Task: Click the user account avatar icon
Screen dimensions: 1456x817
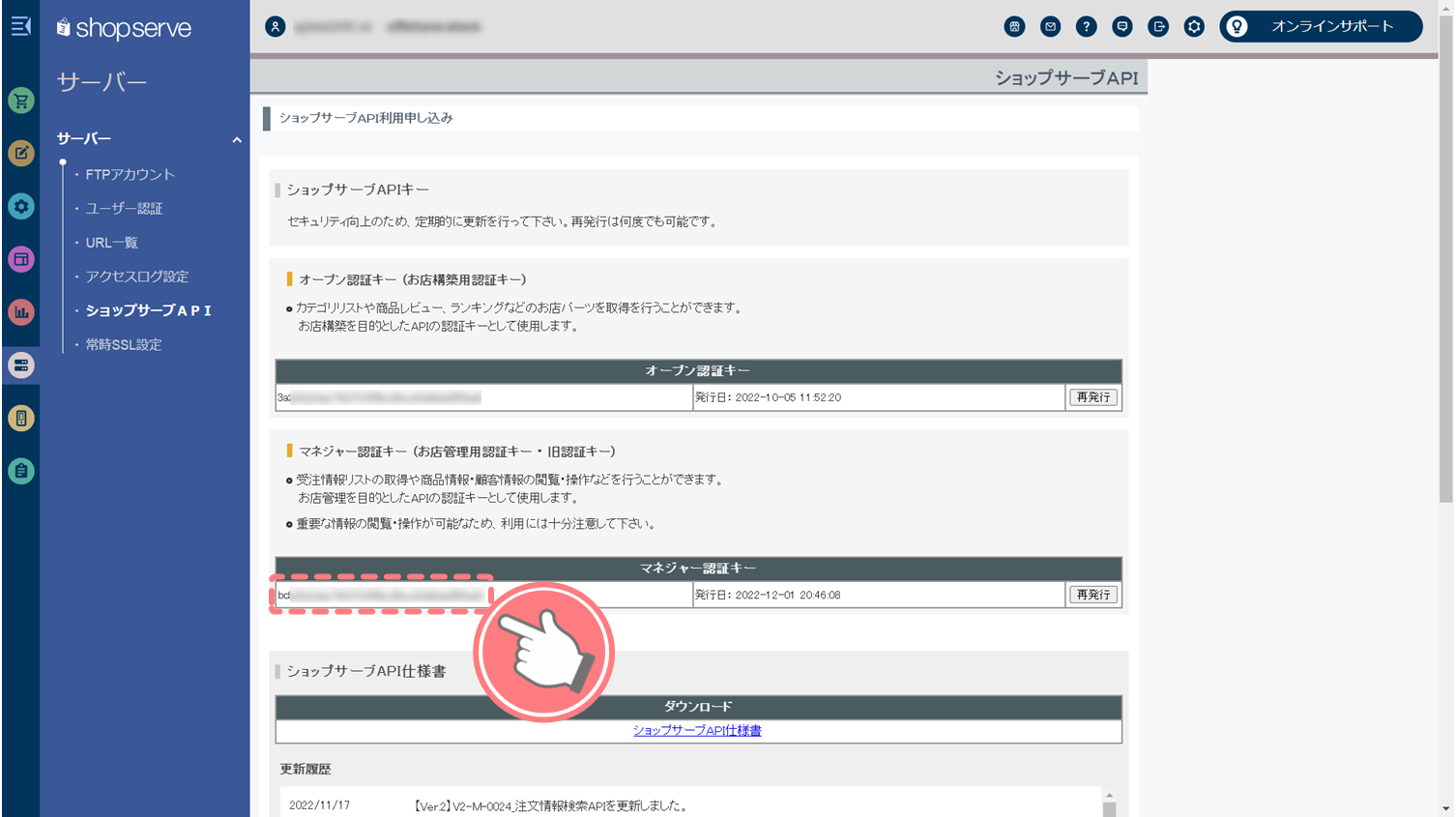Action: coord(276,27)
